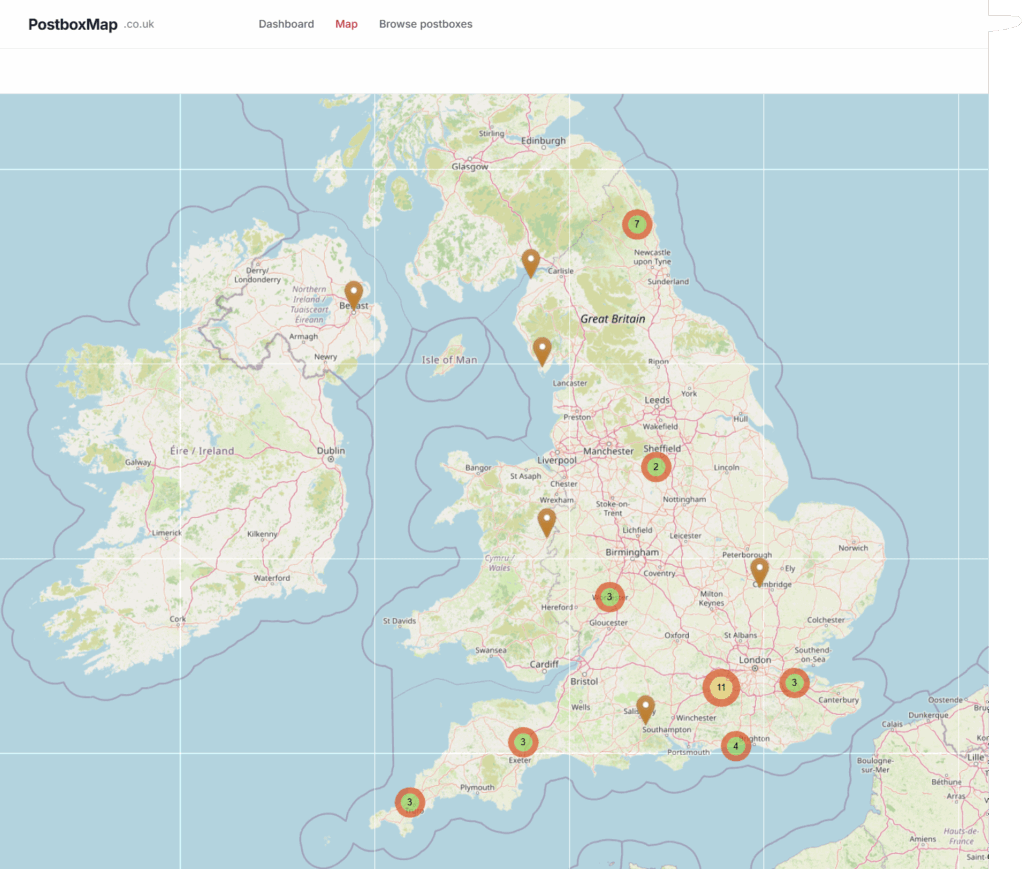This screenshot has height=869, width=1024.
Task: Open Browse postboxes page
Action: pos(425,24)
